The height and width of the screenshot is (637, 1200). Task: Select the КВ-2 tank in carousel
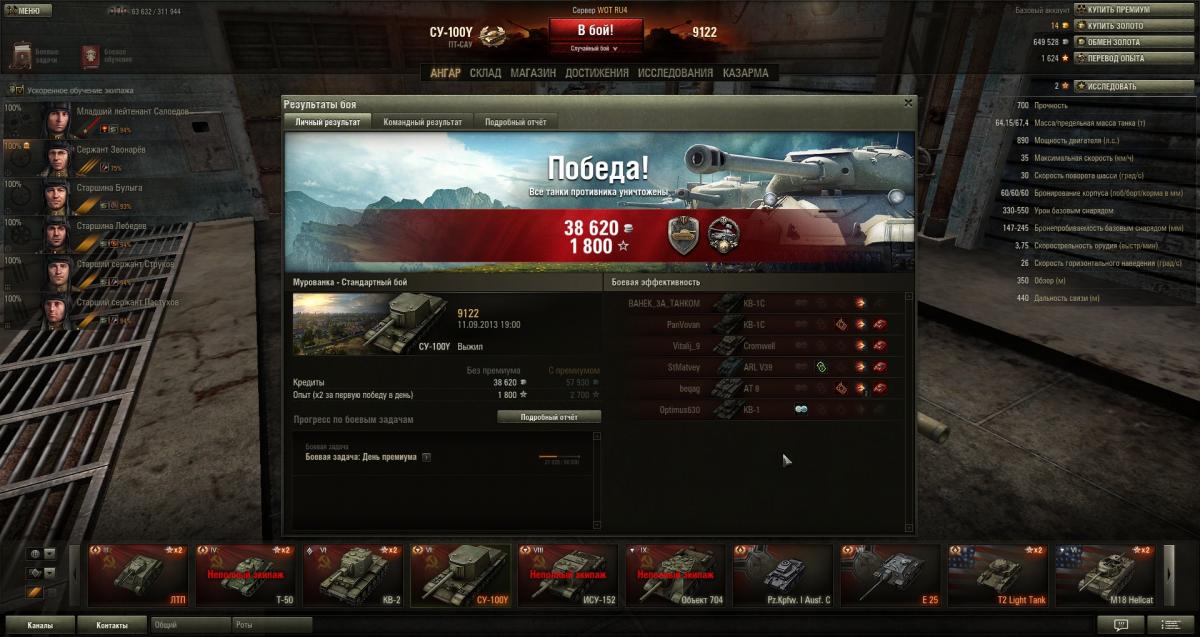tap(354, 576)
